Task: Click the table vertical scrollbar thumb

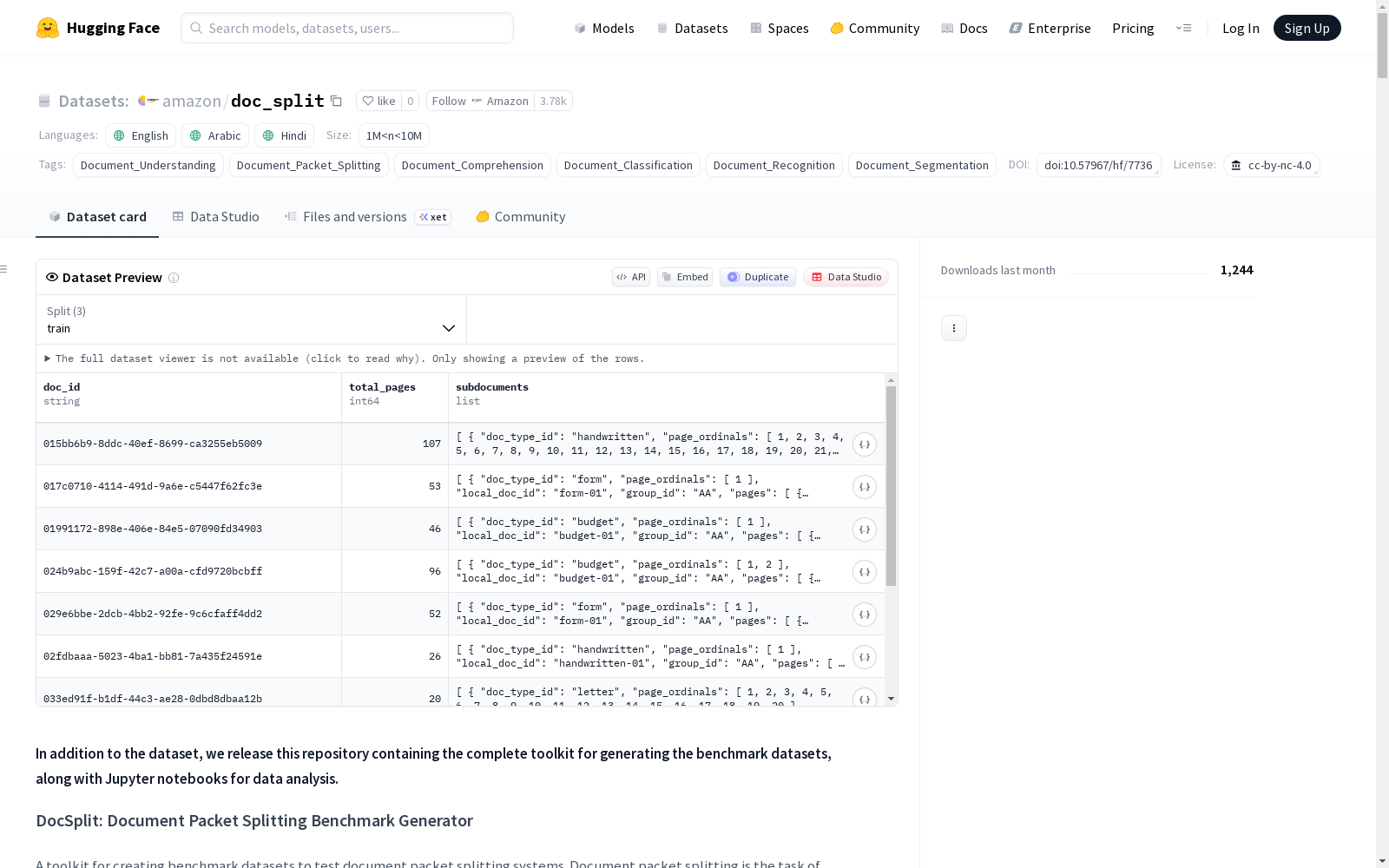Action: (891, 486)
